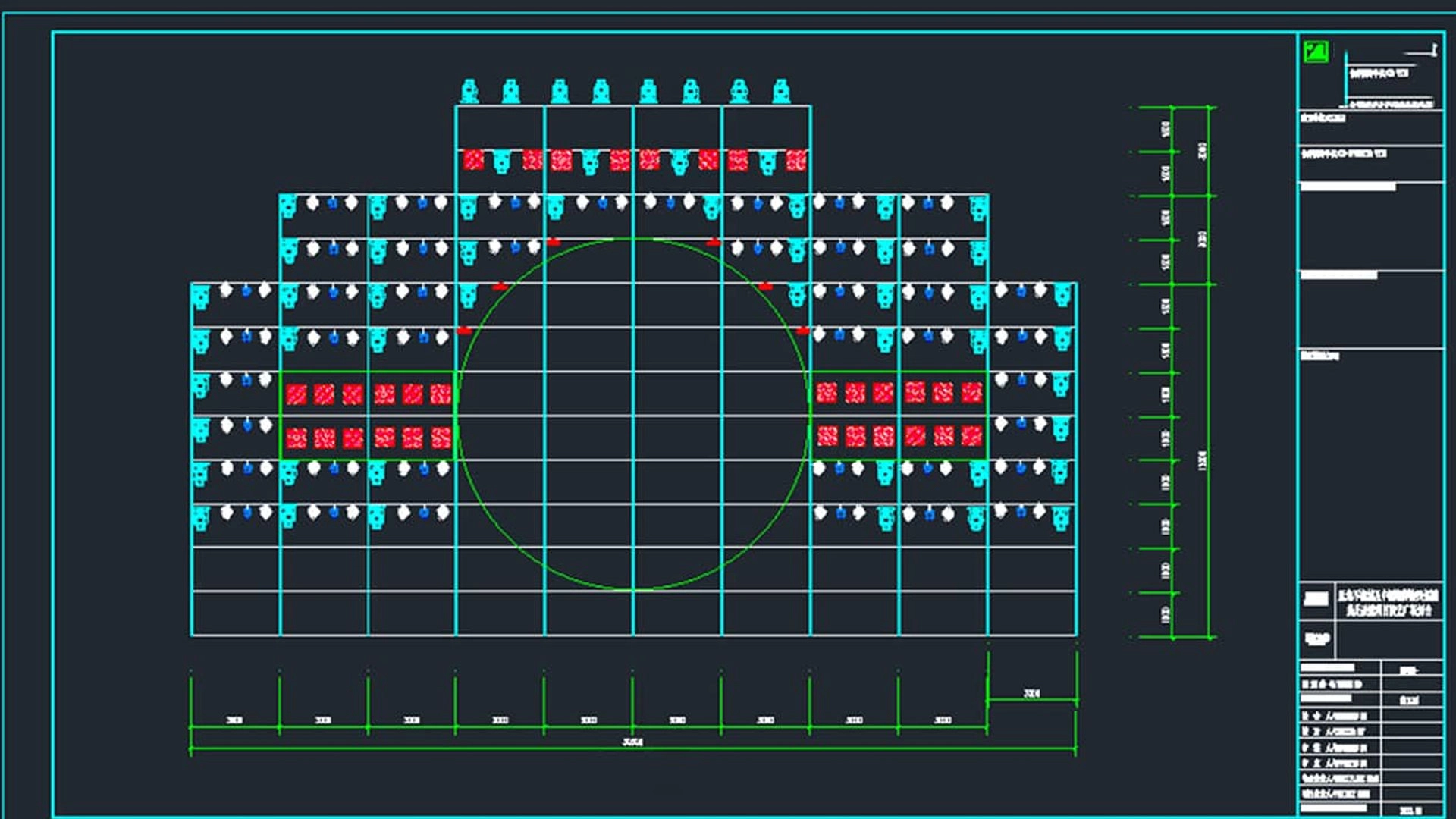Select top-left red block in left green rectangle
The width and height of the screenshot is (1456, 819).
(x=297, y=394)
